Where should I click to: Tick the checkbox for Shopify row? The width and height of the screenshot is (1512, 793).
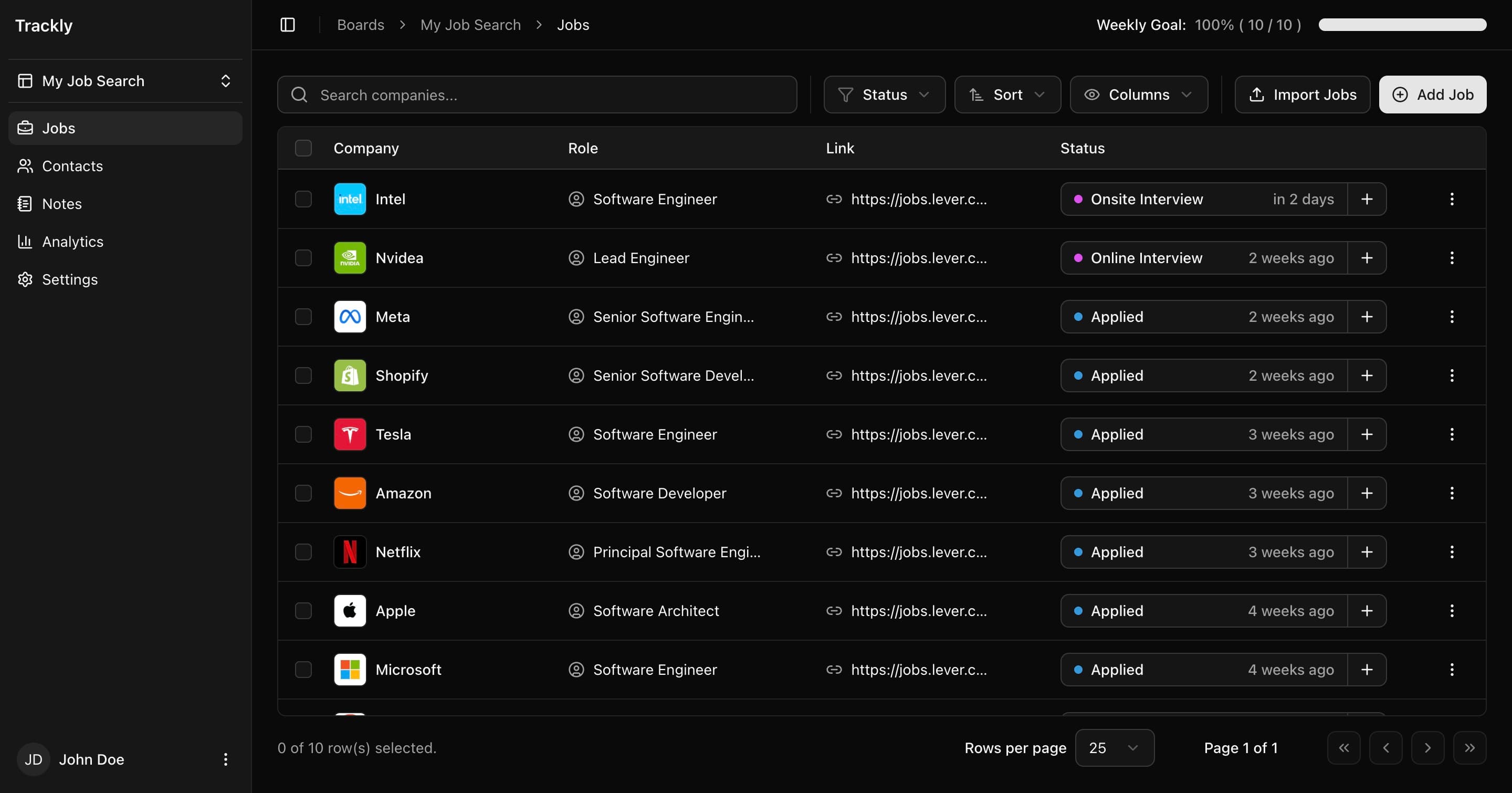(303, 375)
